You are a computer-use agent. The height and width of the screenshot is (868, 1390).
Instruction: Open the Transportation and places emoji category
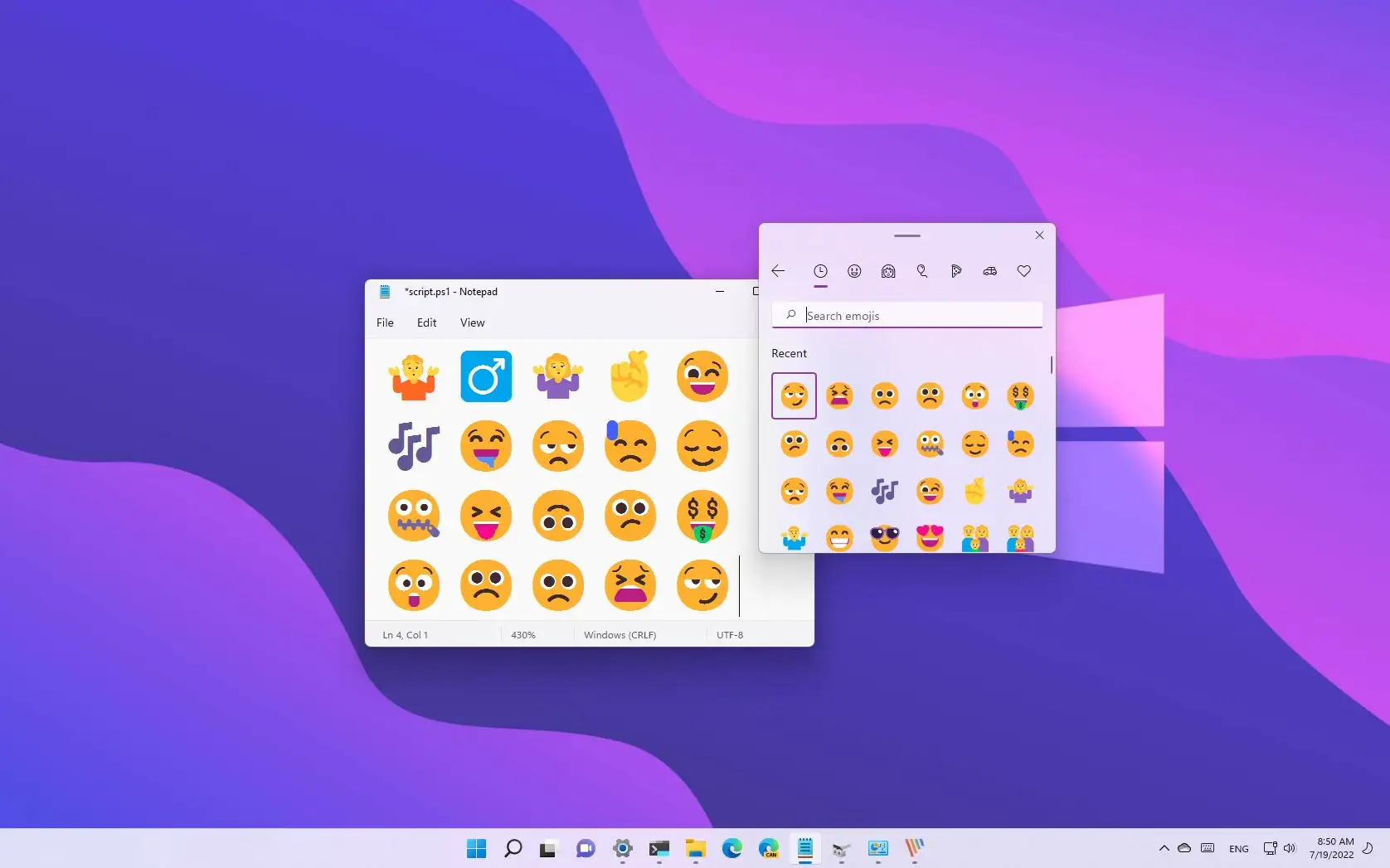point(989,271)
